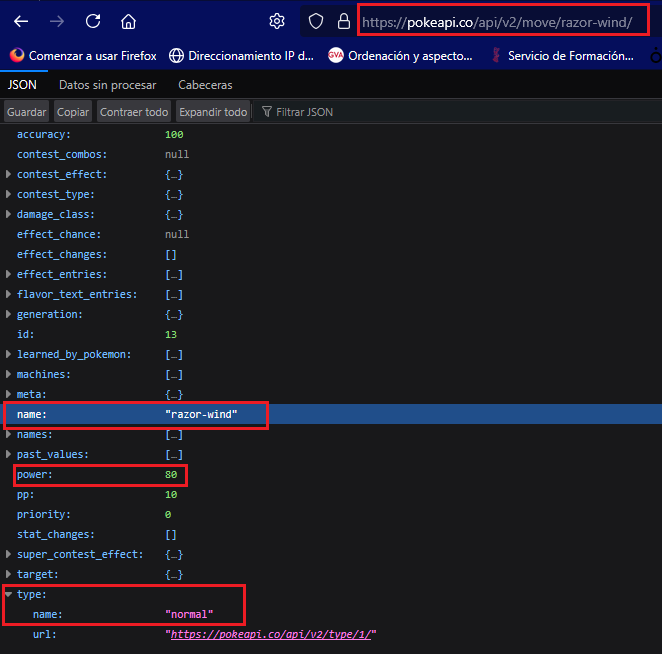The width and height of the screenshot is (662, 654).
Task: Open the Direccionamiento IP d... bookmark
Action: (241, 56)
